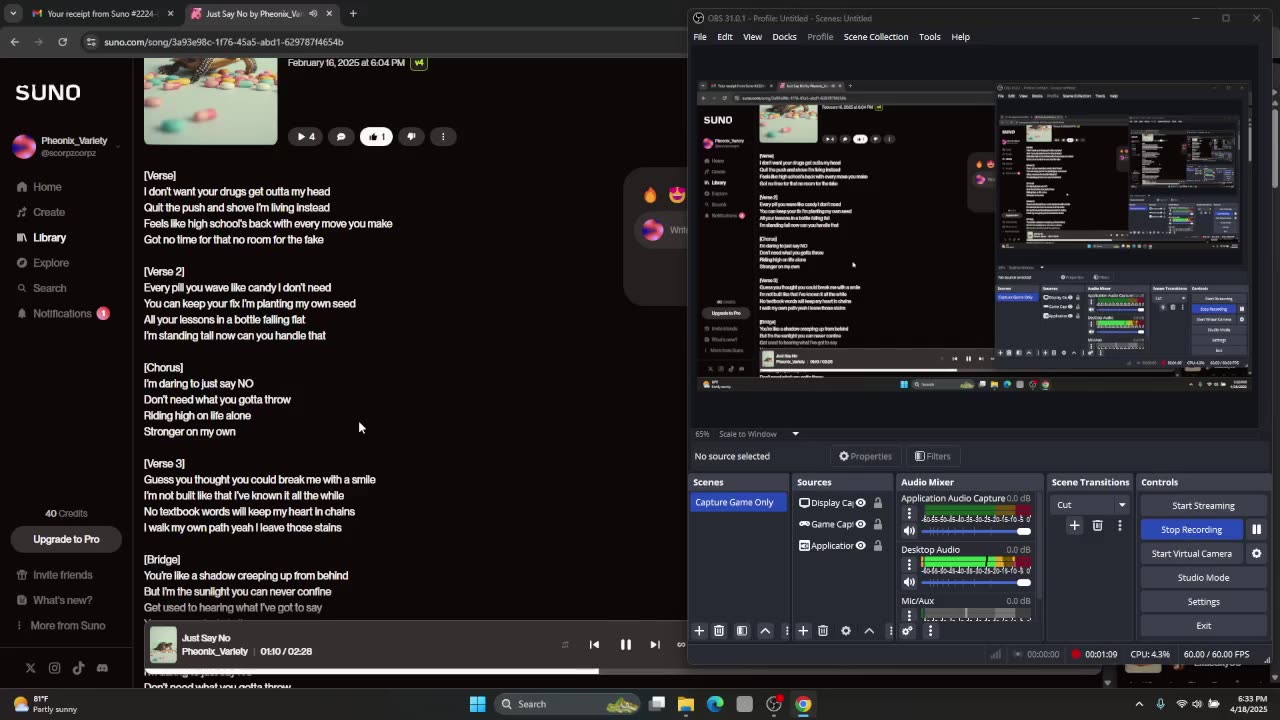This screenshot has width=1280, height=720.
Task: Open the OBS Tools menu
Action: pyautogui.click(x=929, y=37)
